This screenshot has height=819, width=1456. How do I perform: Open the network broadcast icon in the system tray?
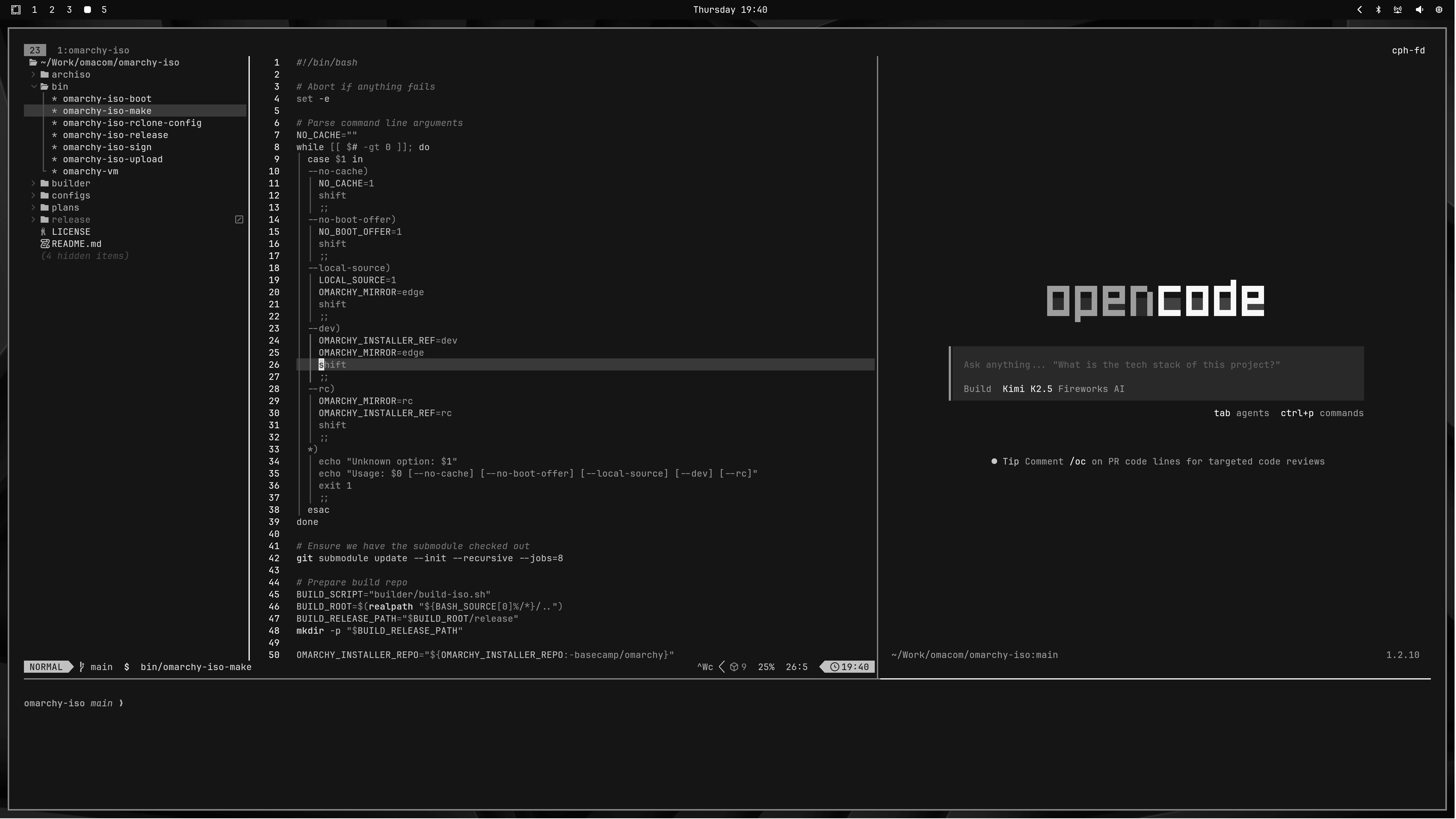pos(1397,10)
